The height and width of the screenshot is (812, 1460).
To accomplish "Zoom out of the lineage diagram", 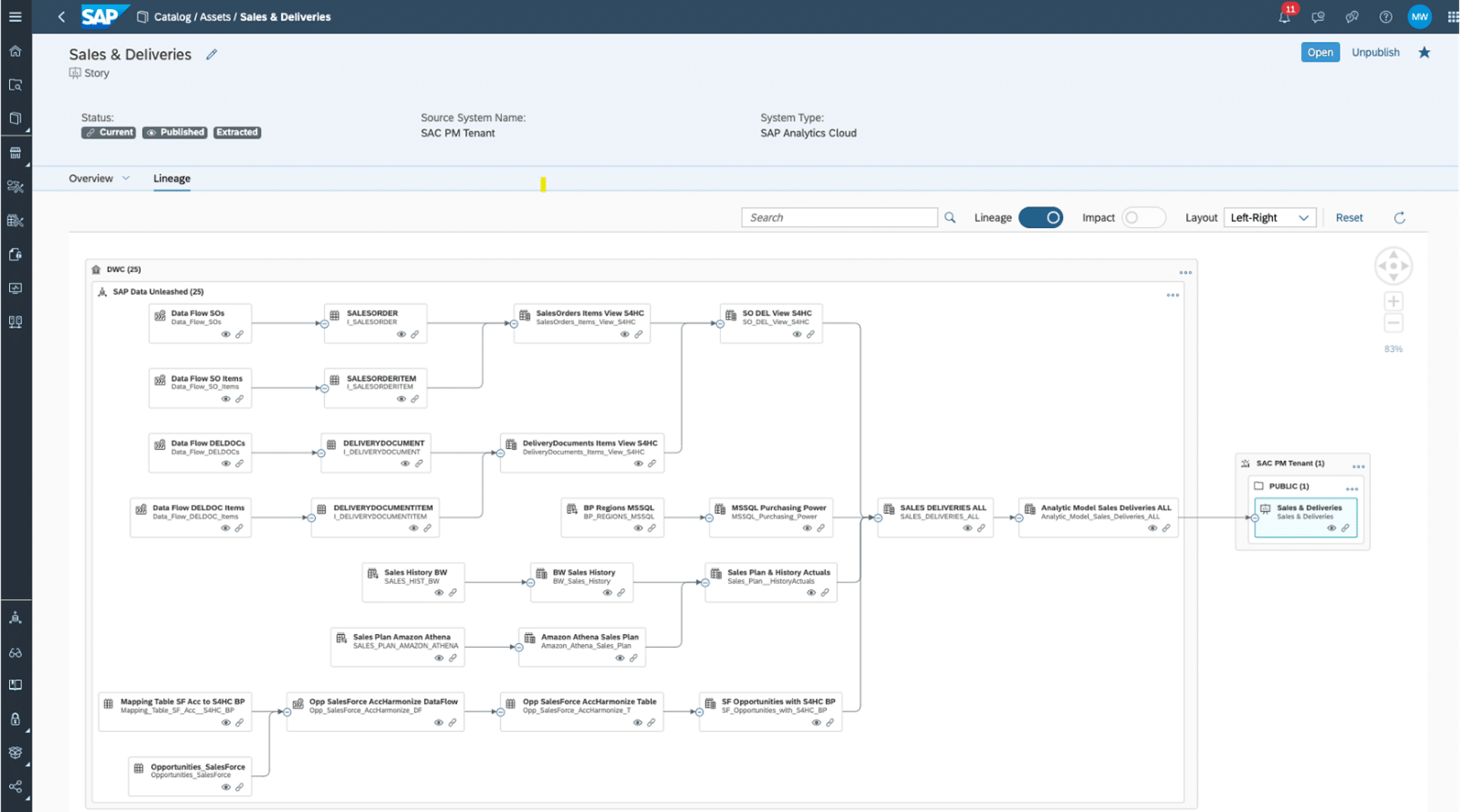I will (x=1393, y=323).
